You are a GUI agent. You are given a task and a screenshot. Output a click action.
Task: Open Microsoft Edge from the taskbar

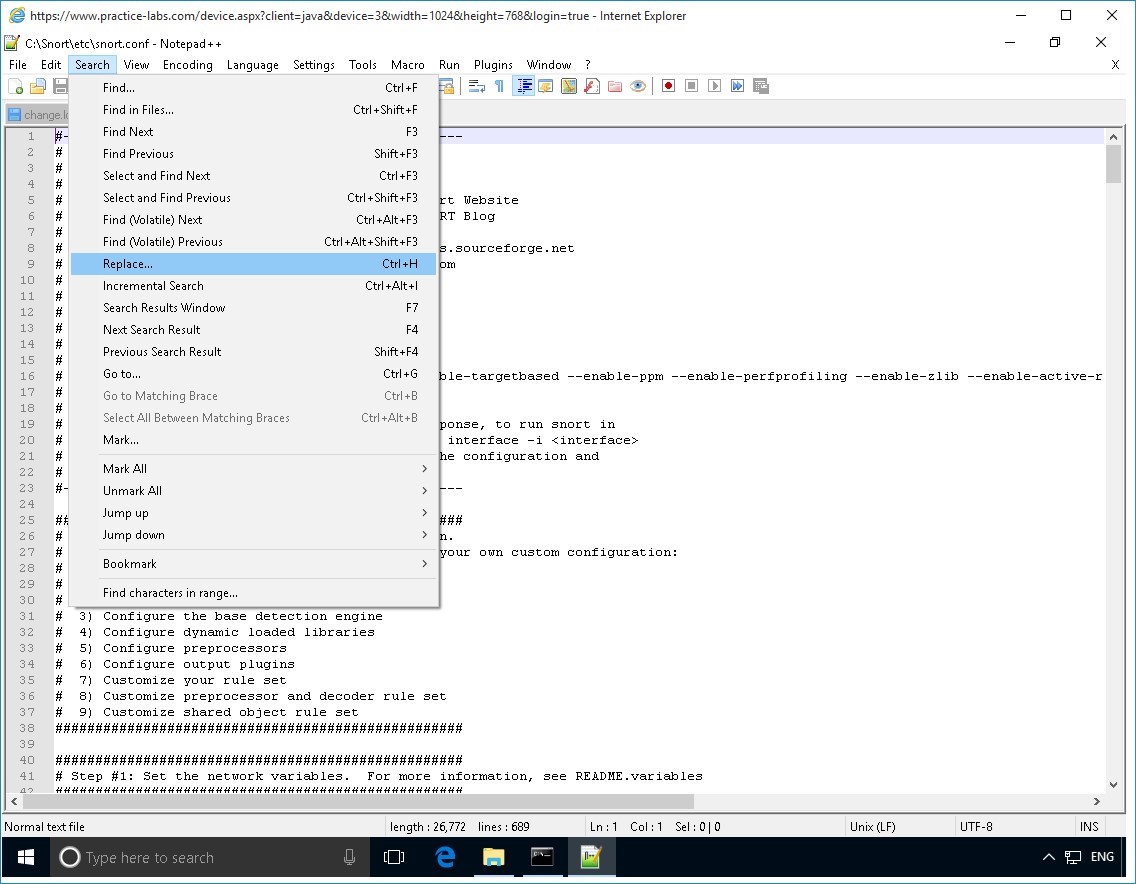point(445,857)
